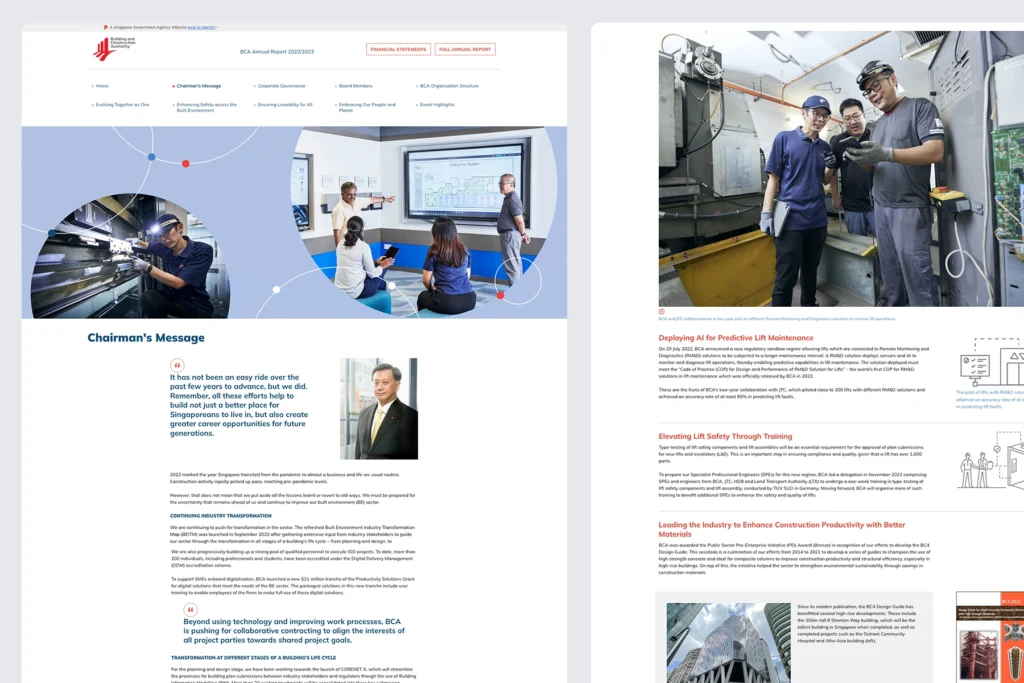Click the red dot on the hero banner arc

(x=186, y=163)
